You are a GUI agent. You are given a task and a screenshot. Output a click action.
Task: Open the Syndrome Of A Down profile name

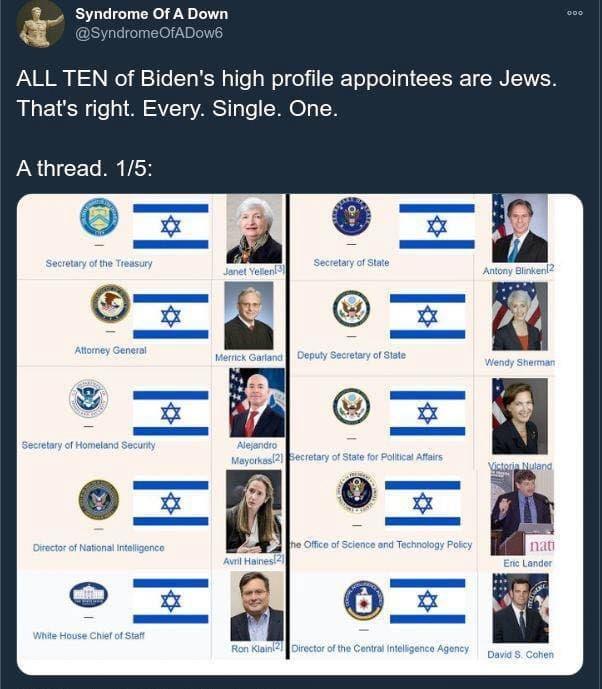point(152,14)
